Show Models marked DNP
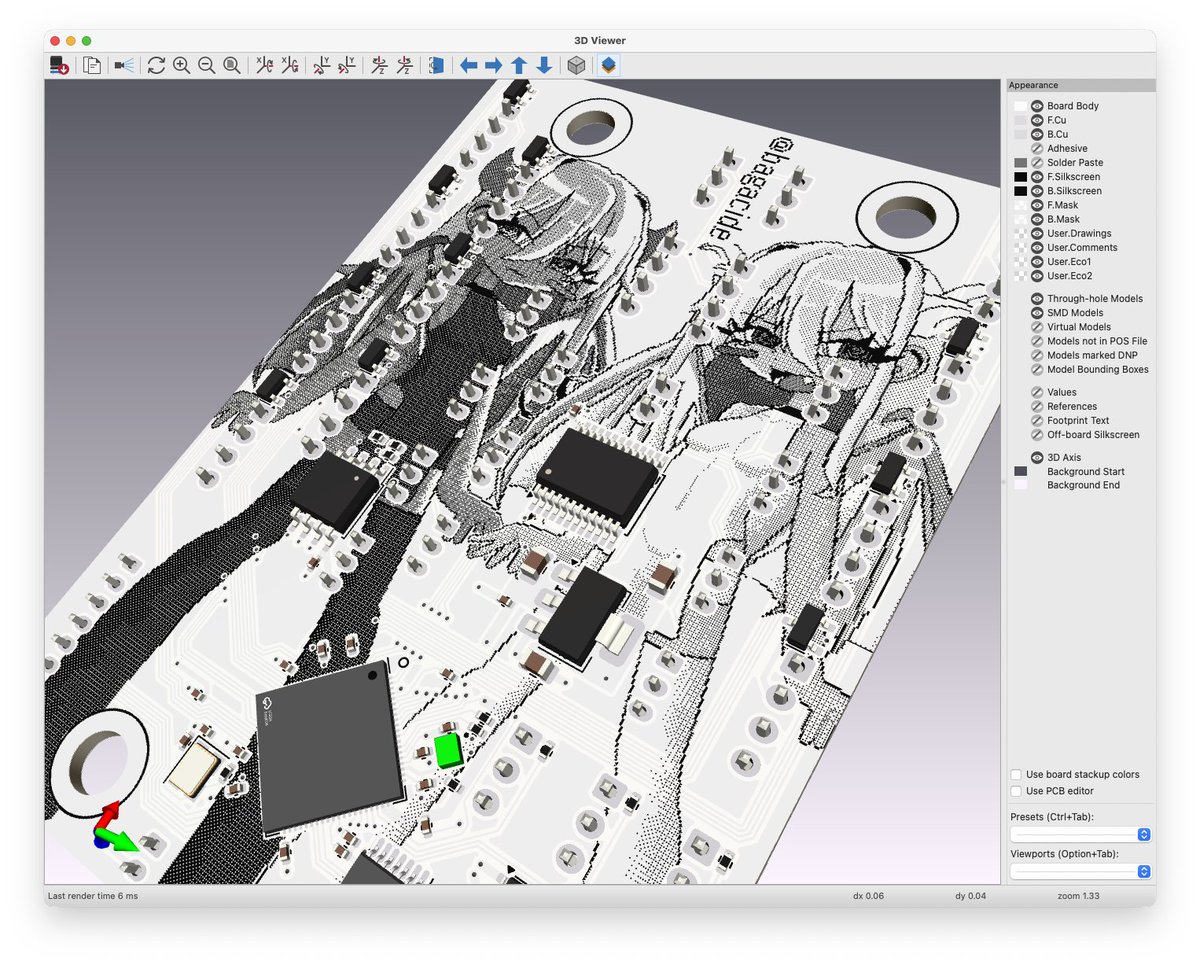The width and height of the screenshot is (1200, 965). coord(1037,355)
